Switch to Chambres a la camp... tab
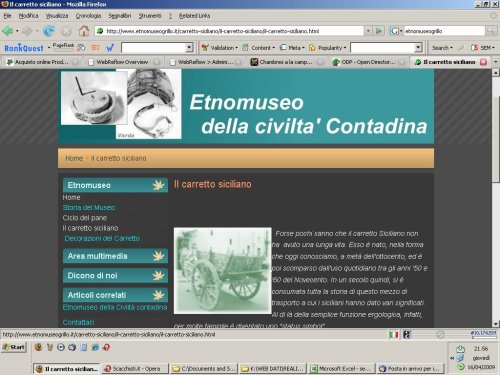This screenshot has height=375, width=500. pyautogui.click(x=286, y=62)
